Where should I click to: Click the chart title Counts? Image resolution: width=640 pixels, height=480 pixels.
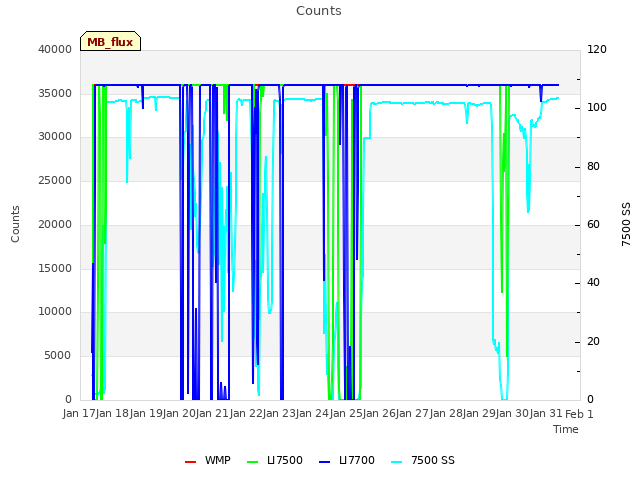click(319, 11)
